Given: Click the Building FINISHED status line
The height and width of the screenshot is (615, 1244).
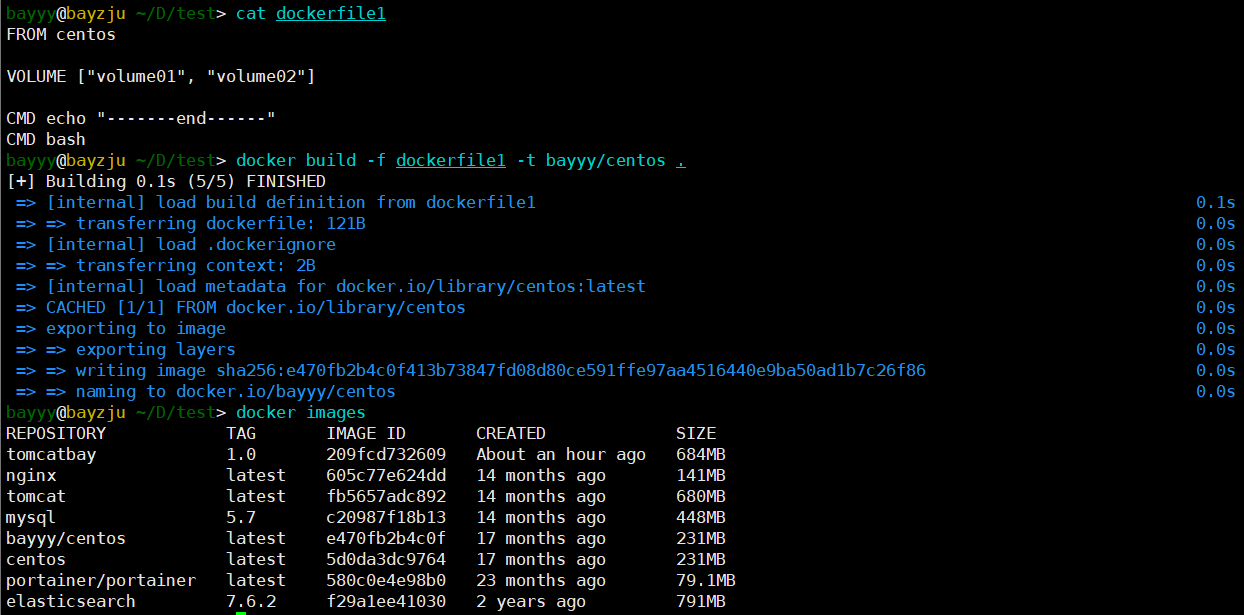Looking at the screenshot, I should point(166,181).
